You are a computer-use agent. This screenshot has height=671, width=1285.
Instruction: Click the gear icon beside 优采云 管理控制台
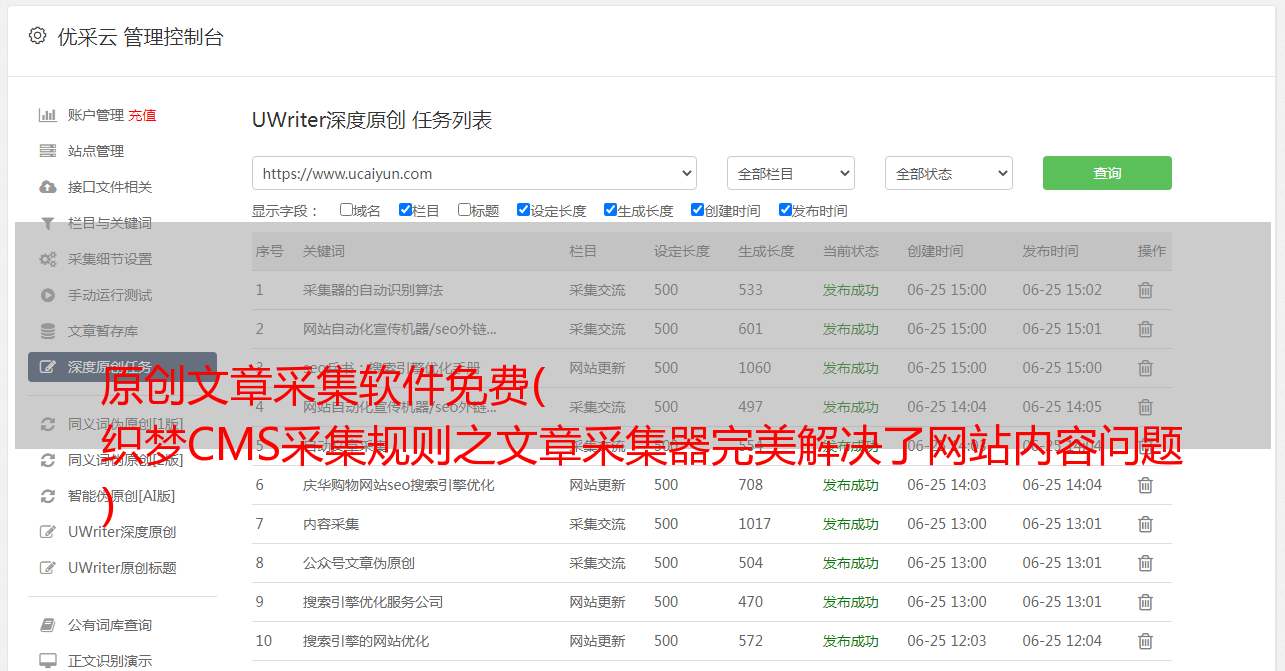point(37,36)
